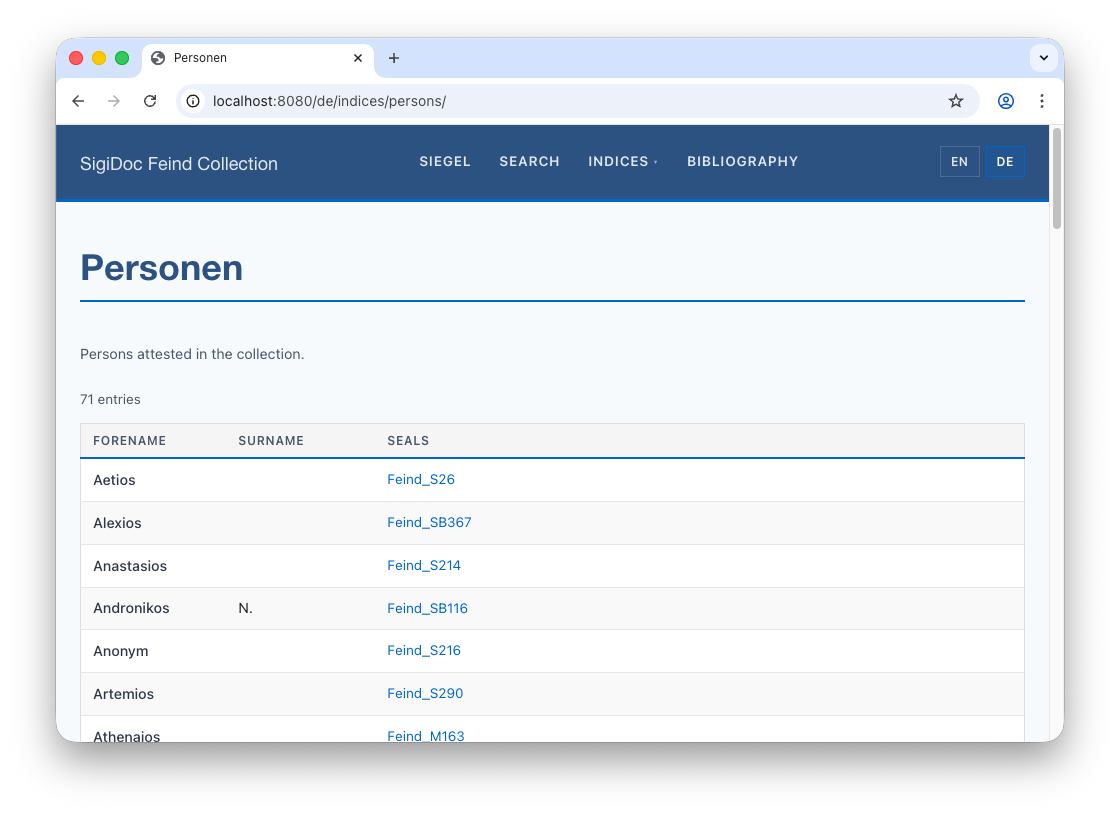View site information icon in address bar
Screen dimensions: 1120x816
point(194,101)
